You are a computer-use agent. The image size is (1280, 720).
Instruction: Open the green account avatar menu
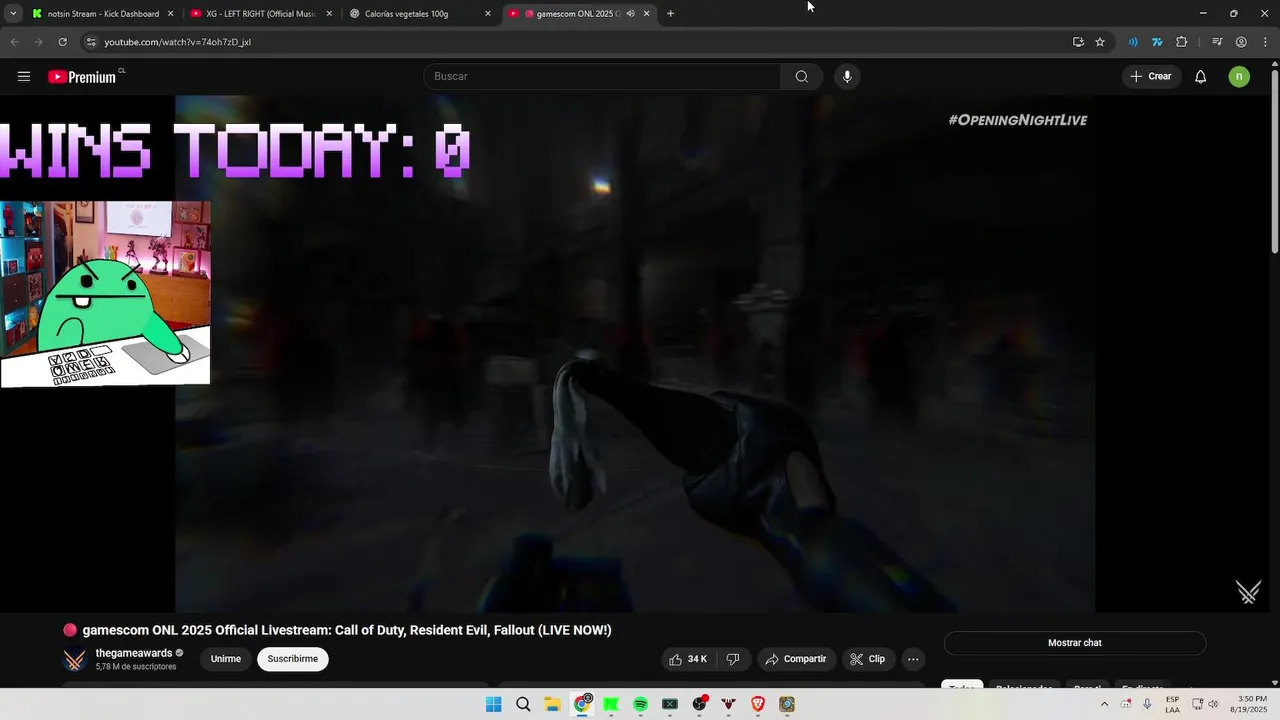1239,77
